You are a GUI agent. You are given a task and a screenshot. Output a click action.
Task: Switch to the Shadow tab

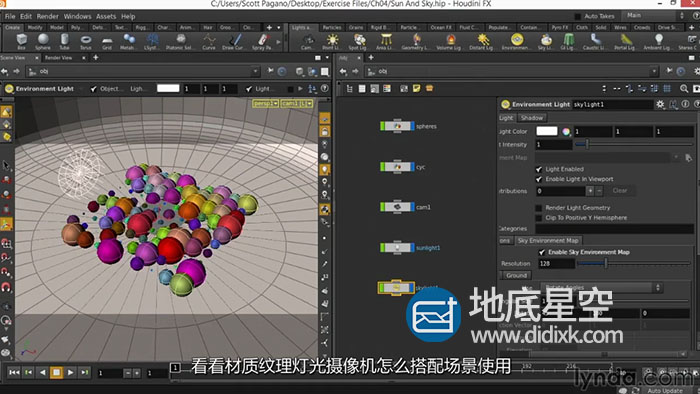click(532, 118)
